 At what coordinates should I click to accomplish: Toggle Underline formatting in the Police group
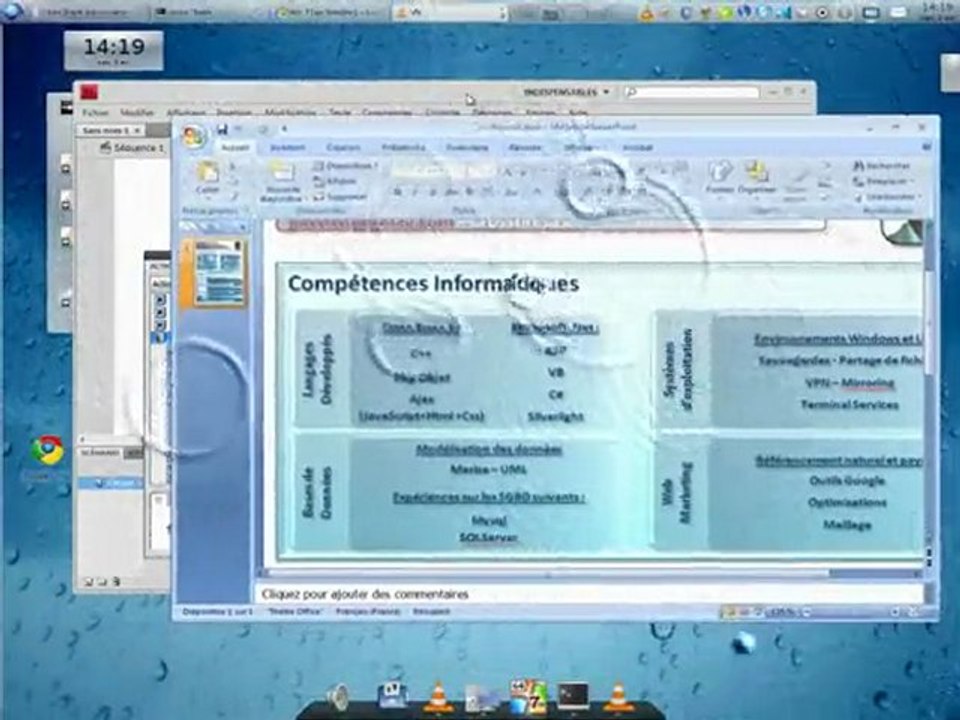tap(432, 192)
